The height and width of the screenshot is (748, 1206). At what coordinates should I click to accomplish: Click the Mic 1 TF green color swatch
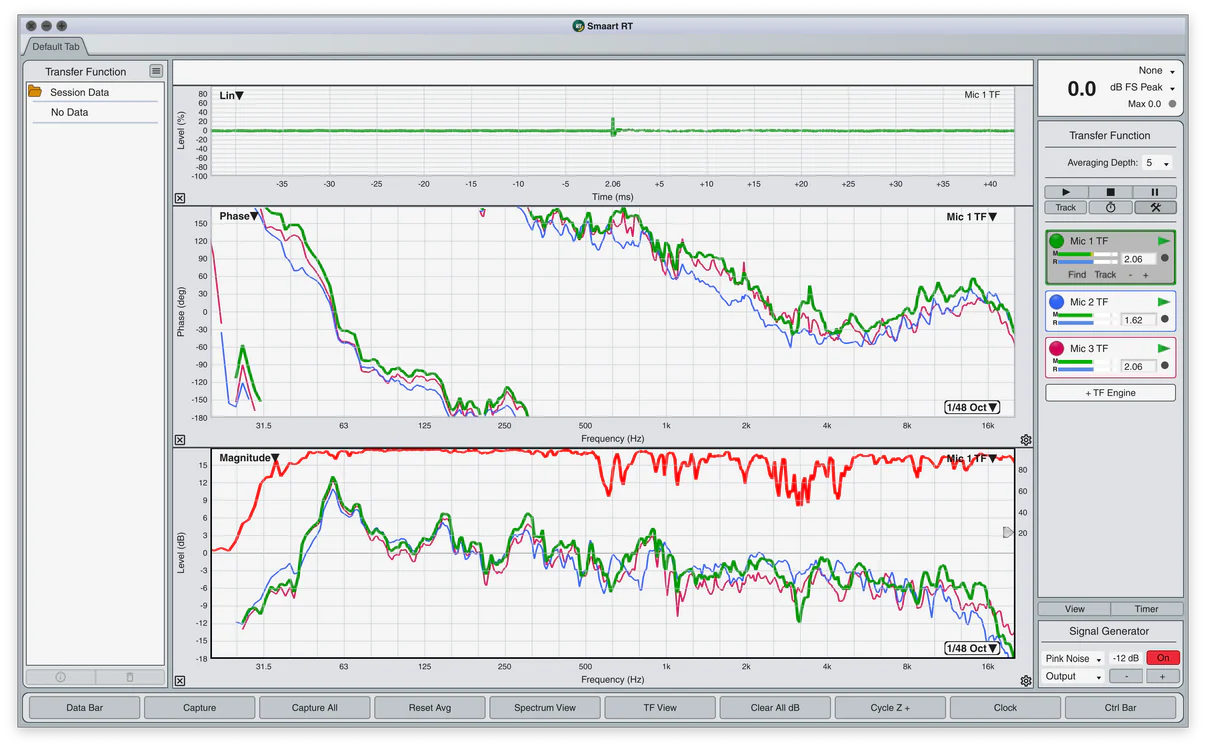tap(1057, 241)
